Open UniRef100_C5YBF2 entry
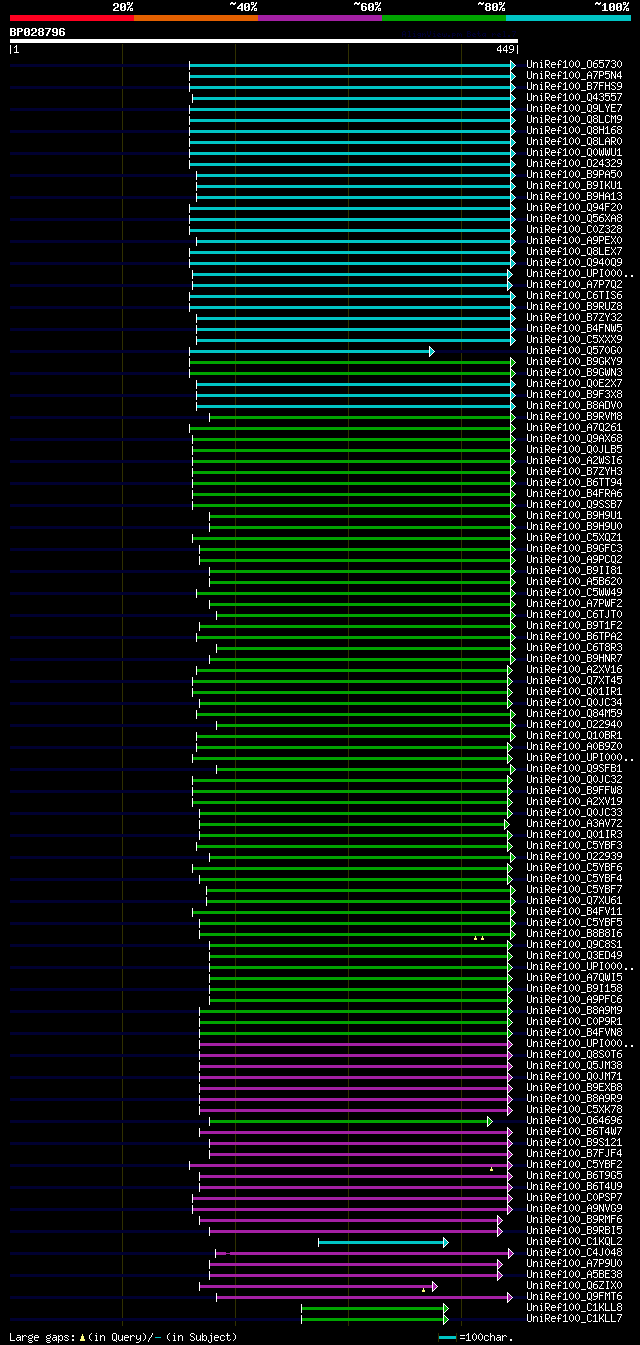The height and width of the screenshot is (1345, 640). point(575,1164)
